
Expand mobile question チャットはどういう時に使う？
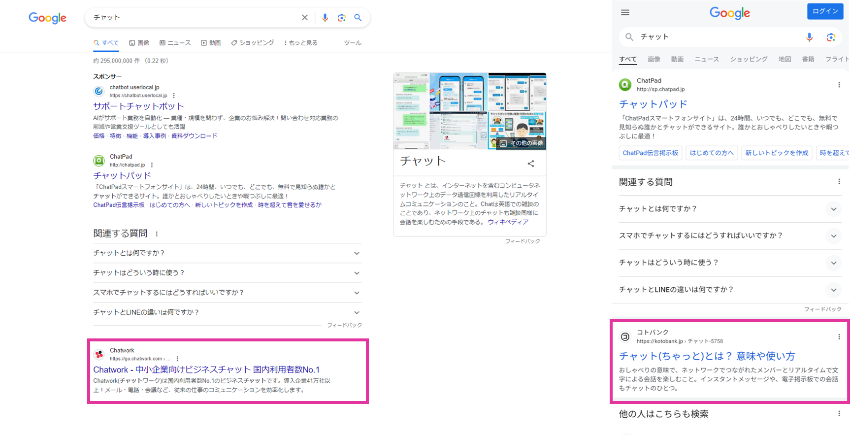(730, 263)
